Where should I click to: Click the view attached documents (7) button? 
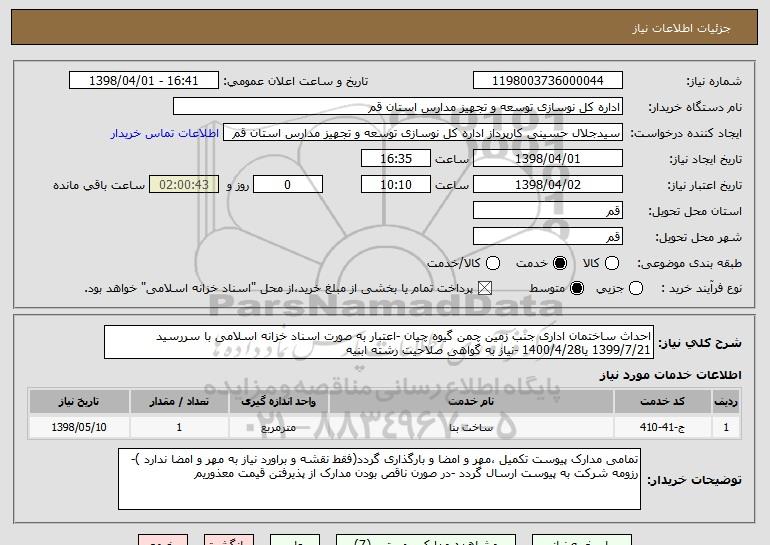coord(426,540)
